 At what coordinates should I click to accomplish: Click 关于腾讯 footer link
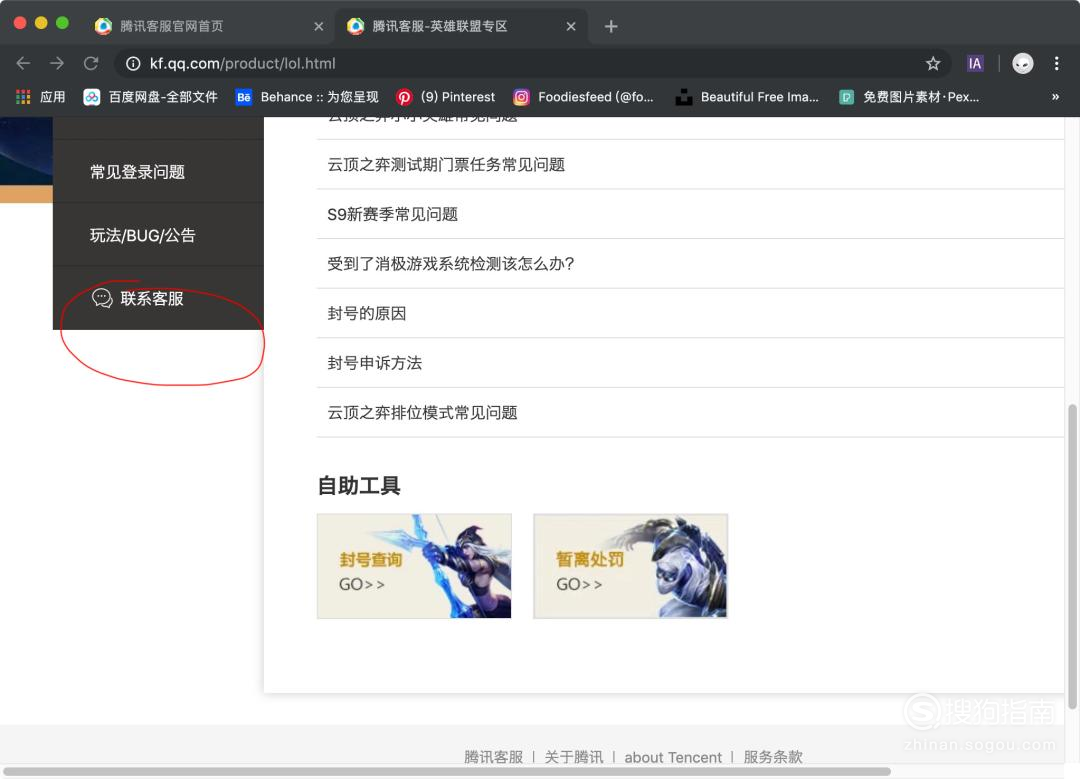574,757
